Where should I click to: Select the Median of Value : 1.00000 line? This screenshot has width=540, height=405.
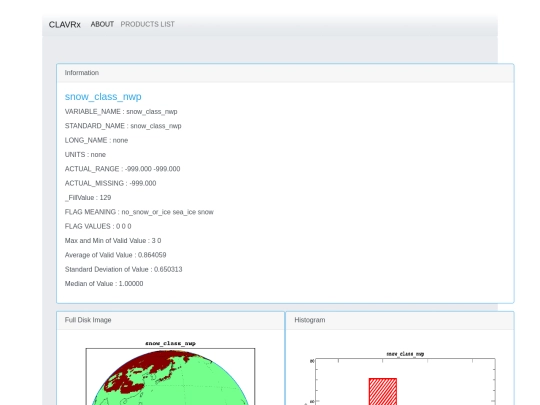(104, 283)
